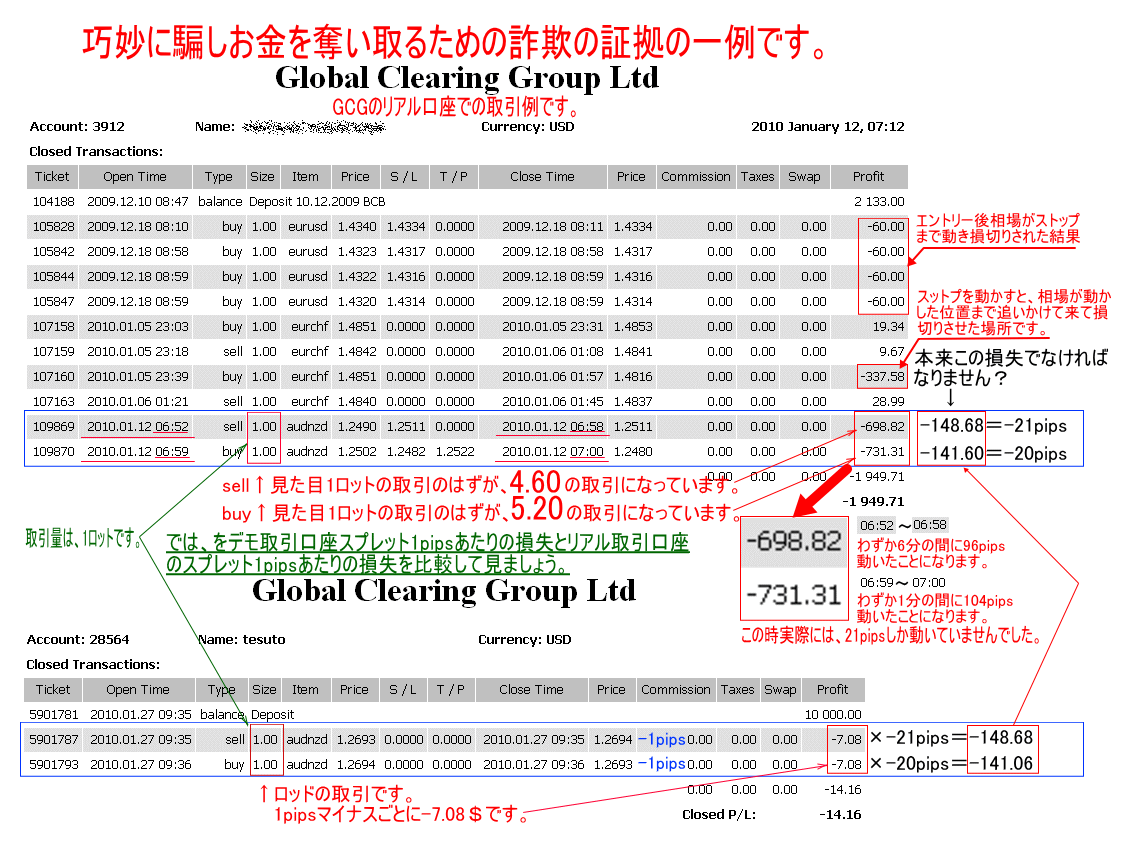This screenshot has height=846, width=1124.
Task: Select ticket number 107159
Action: 54,352
